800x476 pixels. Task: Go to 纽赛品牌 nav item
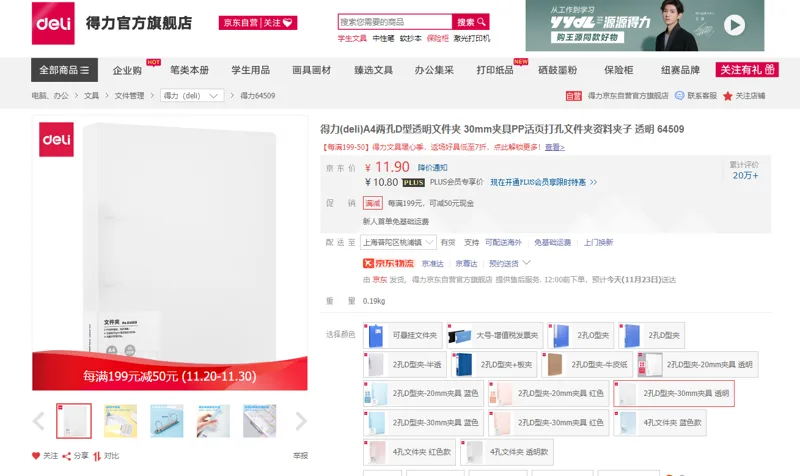(x=680, y=70)
